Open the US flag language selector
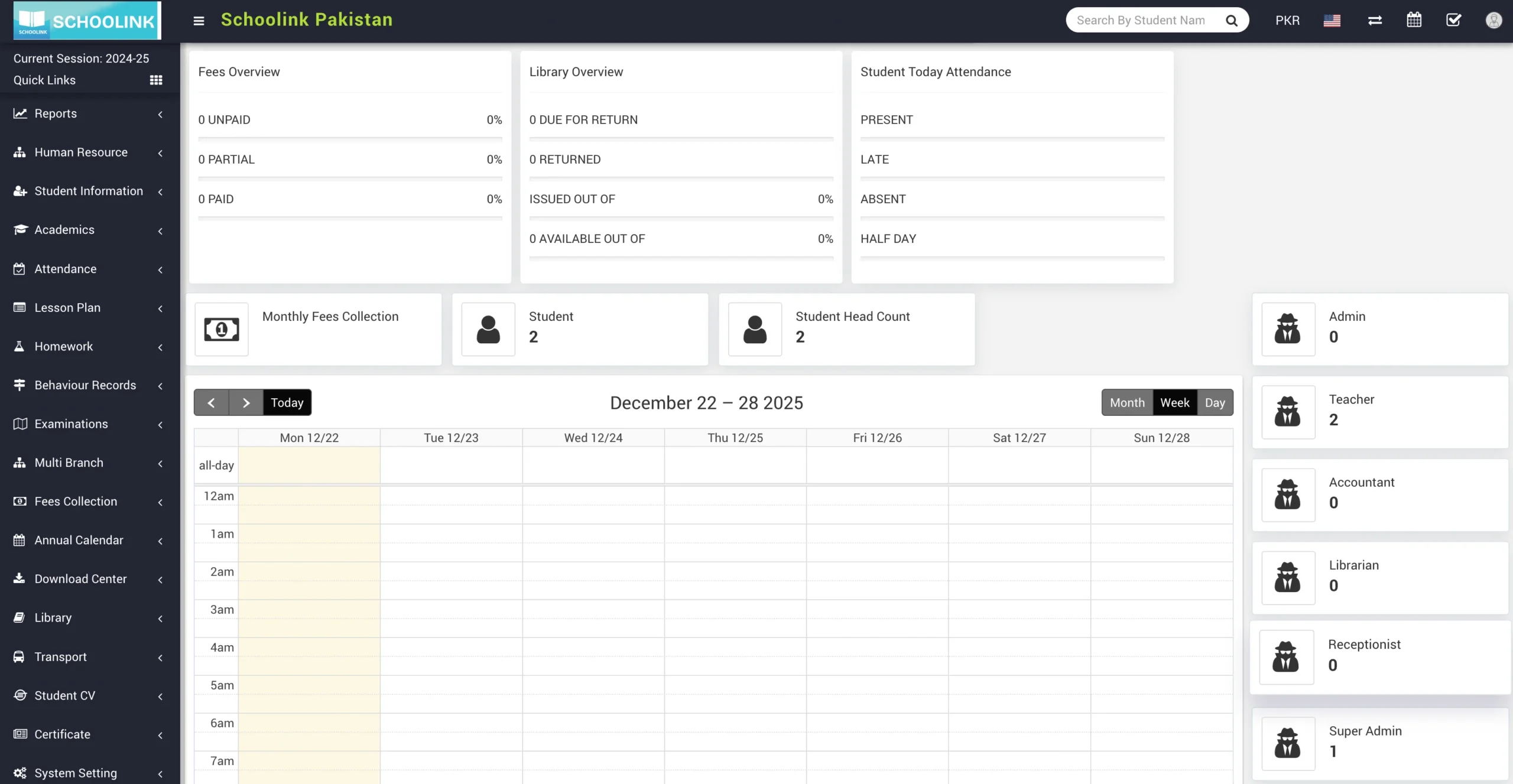 coord(1332,21)
